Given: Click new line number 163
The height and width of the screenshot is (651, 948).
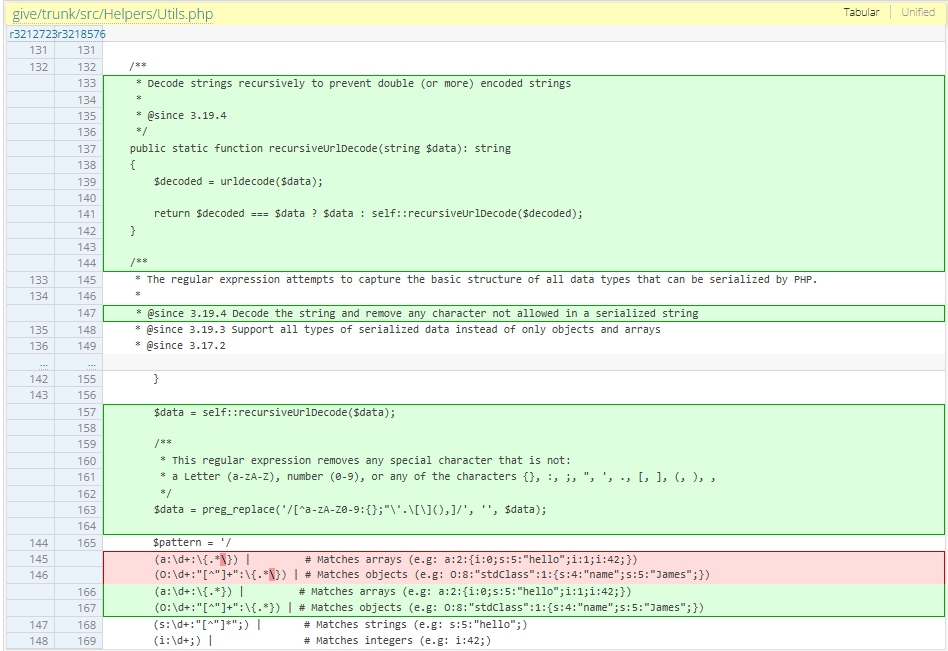Looking at the screenshot, I should (87, 510).
